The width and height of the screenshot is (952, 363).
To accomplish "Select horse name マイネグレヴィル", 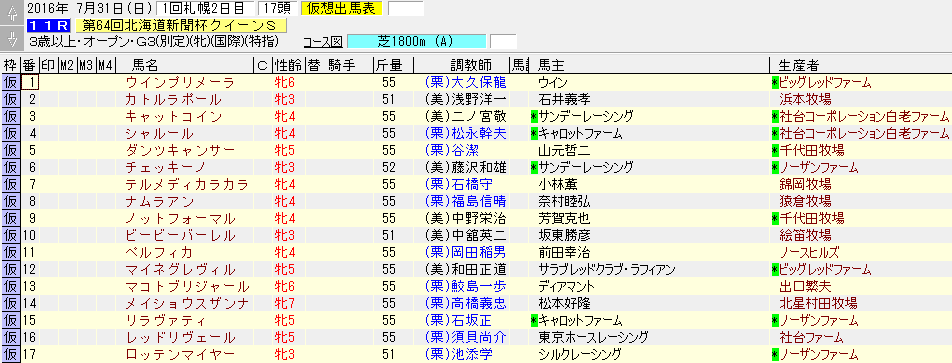I will pos(180,270).
